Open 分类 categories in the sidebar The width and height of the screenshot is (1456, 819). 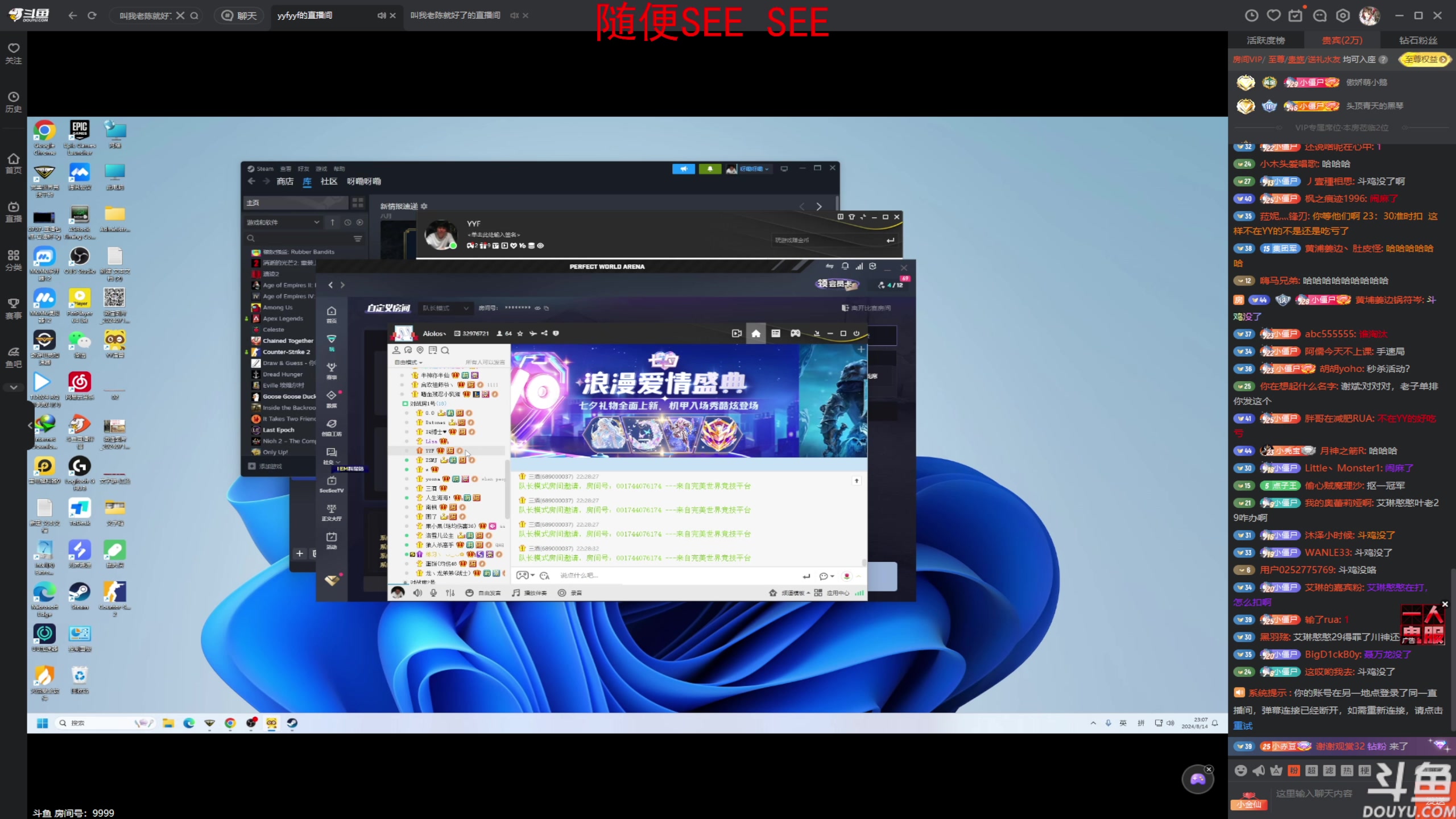point(14,260)
